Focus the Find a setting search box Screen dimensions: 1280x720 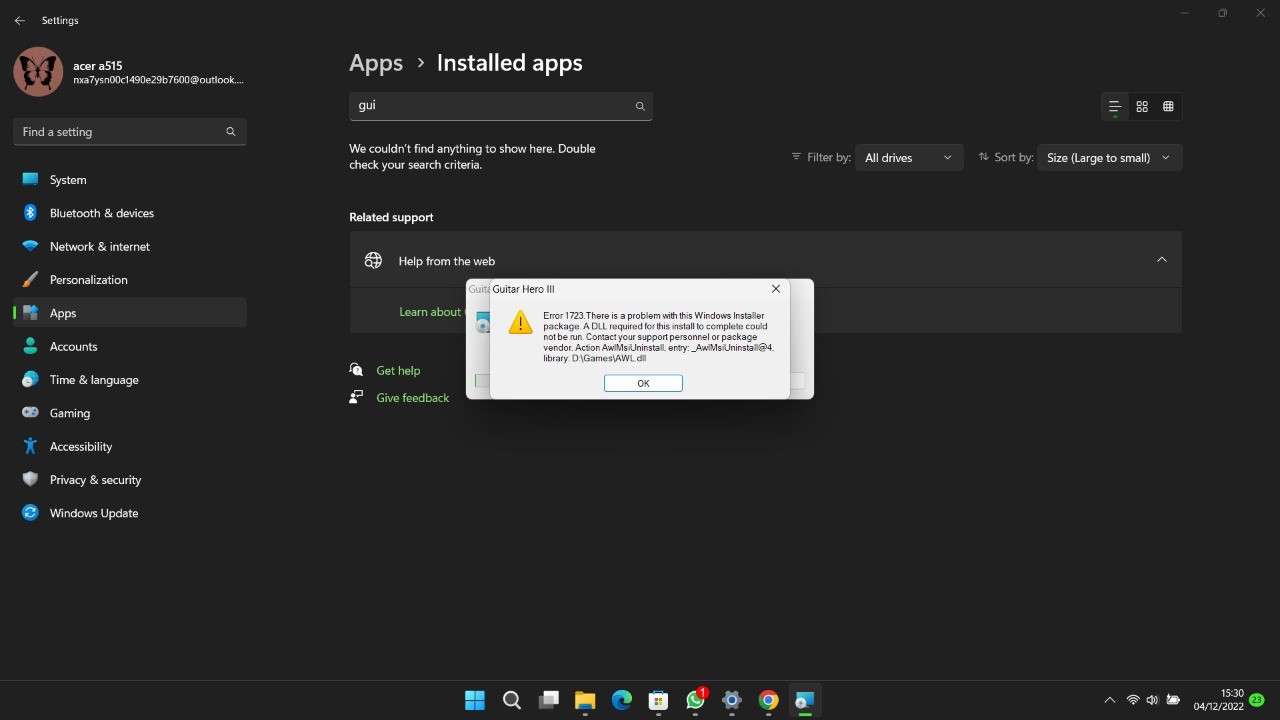[x=130, y=131]
